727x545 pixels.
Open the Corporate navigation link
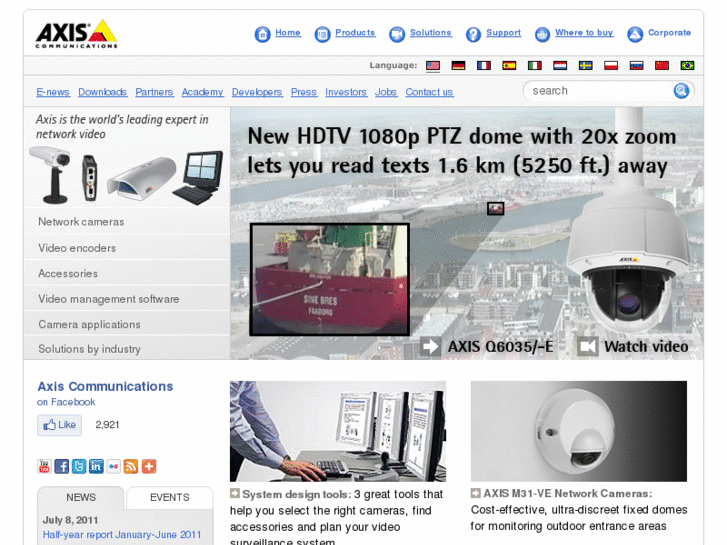coord(670,33)
